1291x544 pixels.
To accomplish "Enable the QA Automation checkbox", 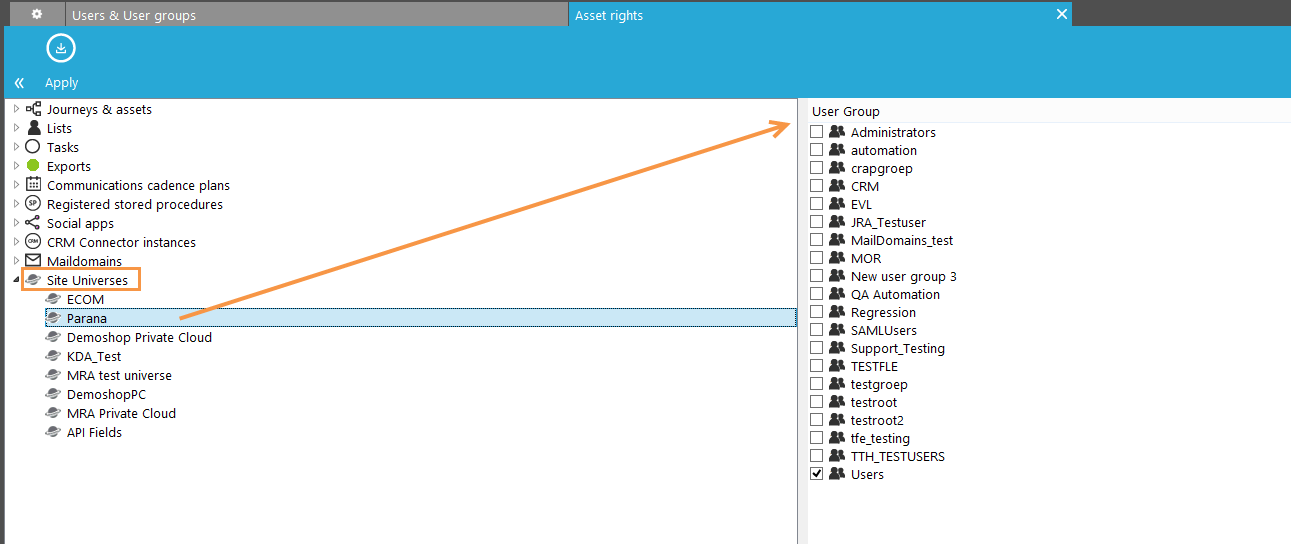I will tap(817, 294).
